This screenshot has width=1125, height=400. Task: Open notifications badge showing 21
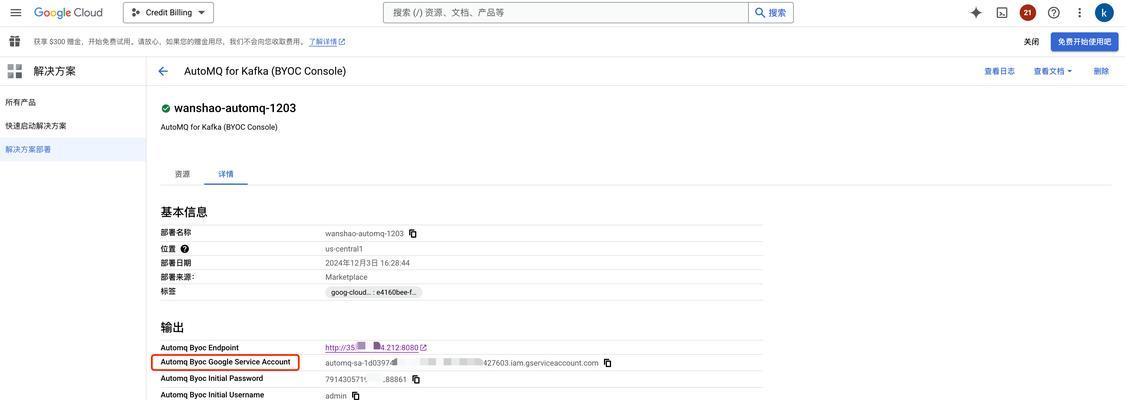(1027, 13)
